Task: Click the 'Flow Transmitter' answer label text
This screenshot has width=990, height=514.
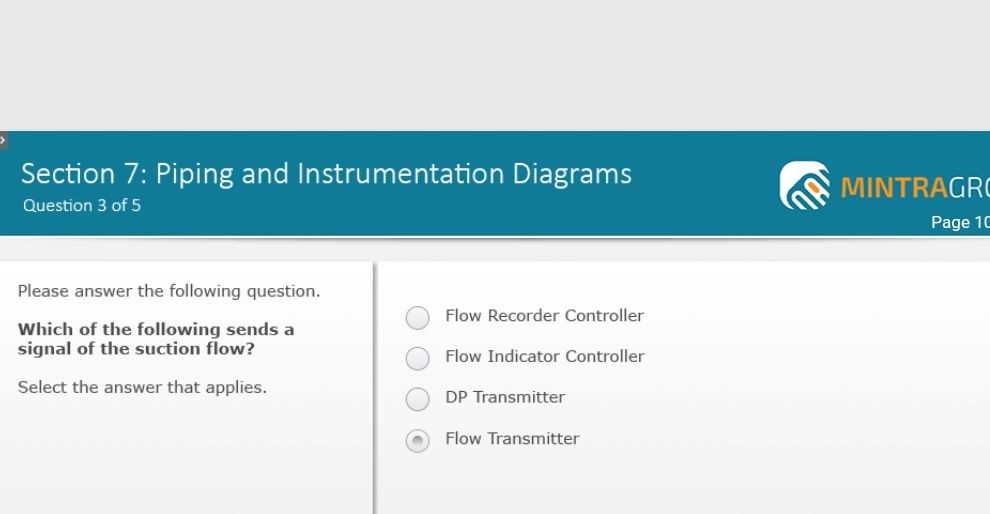Action: click(512, 438)
